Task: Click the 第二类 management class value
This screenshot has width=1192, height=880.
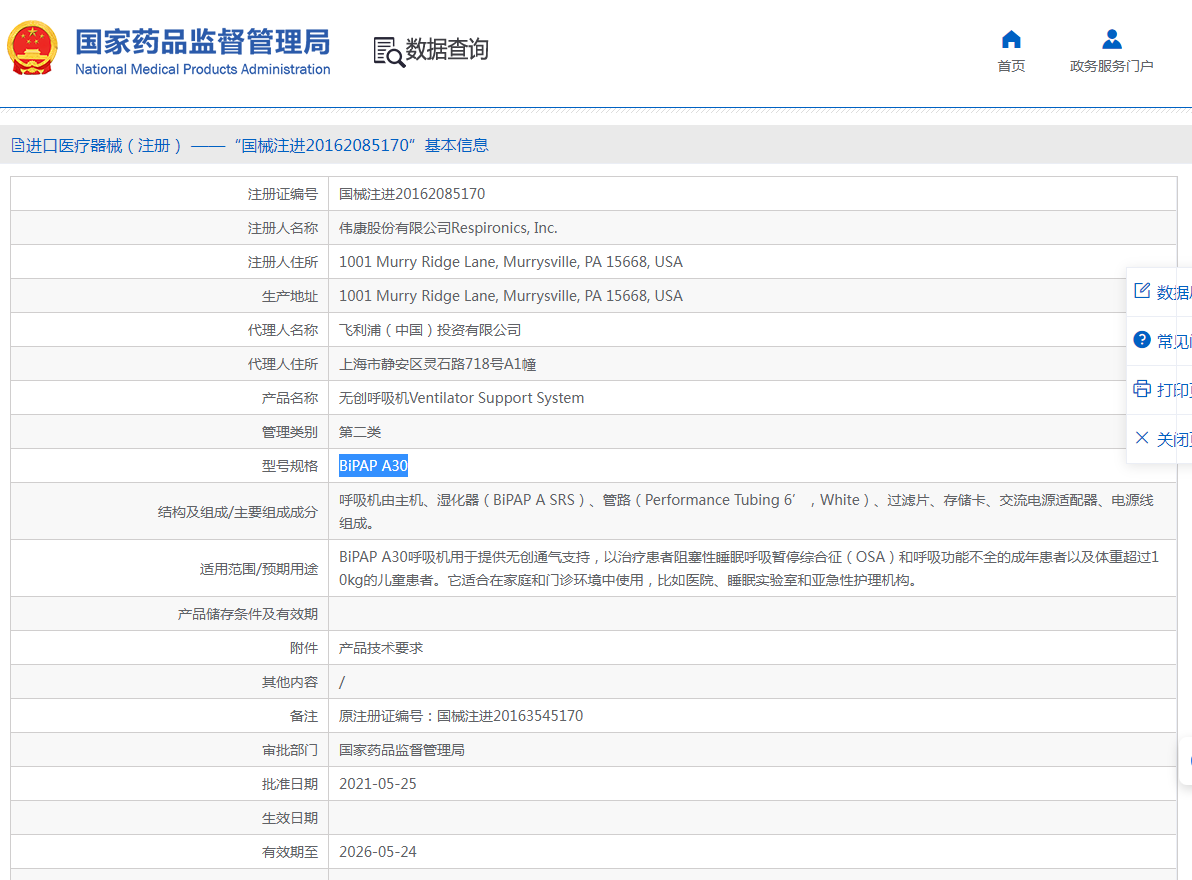Action: pyautogui.click(x=360, y=432)
